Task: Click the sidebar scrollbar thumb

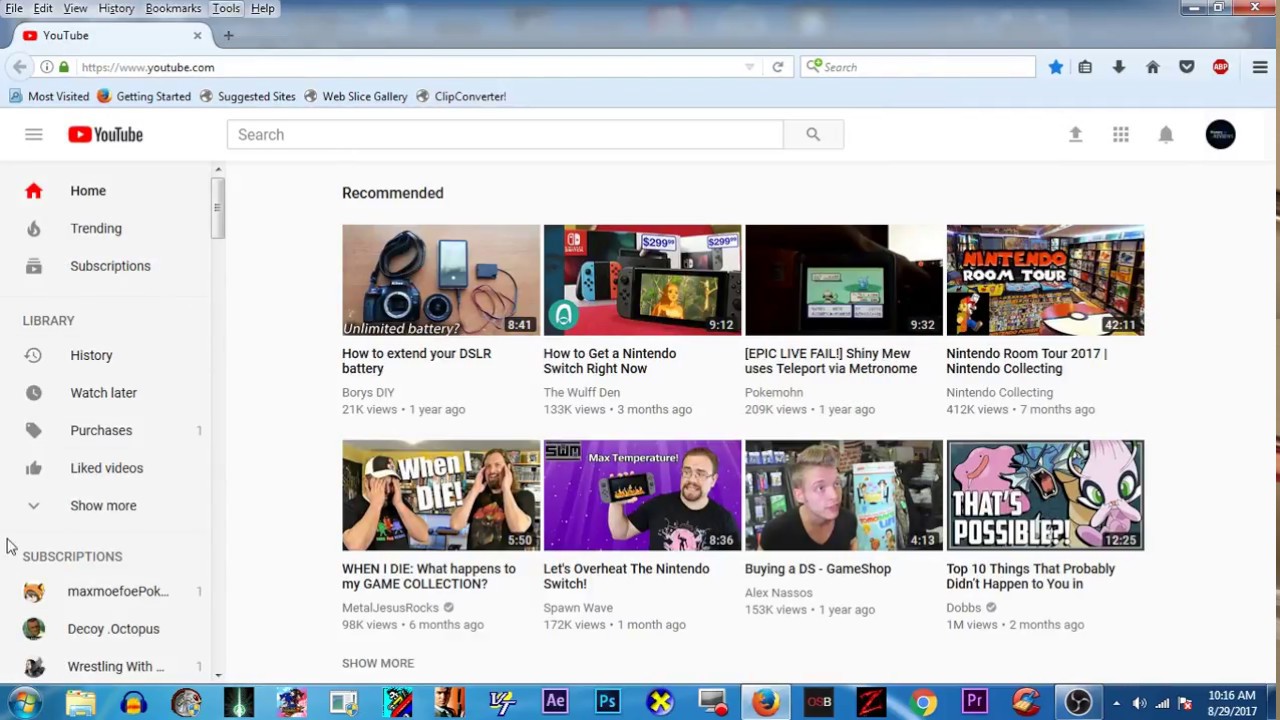Action: pos(216,208)
